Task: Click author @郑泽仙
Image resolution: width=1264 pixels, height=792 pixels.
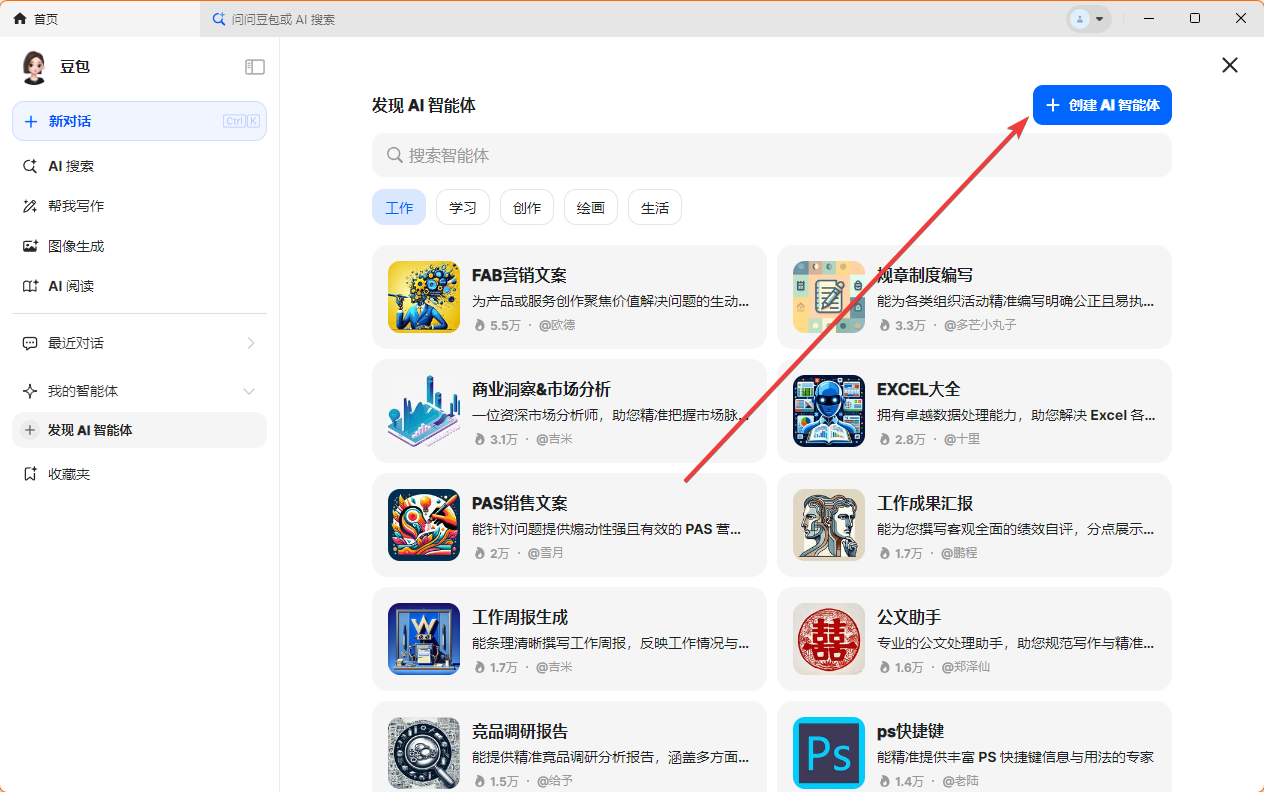Action: pyautogui.click(x=966, y=667)
